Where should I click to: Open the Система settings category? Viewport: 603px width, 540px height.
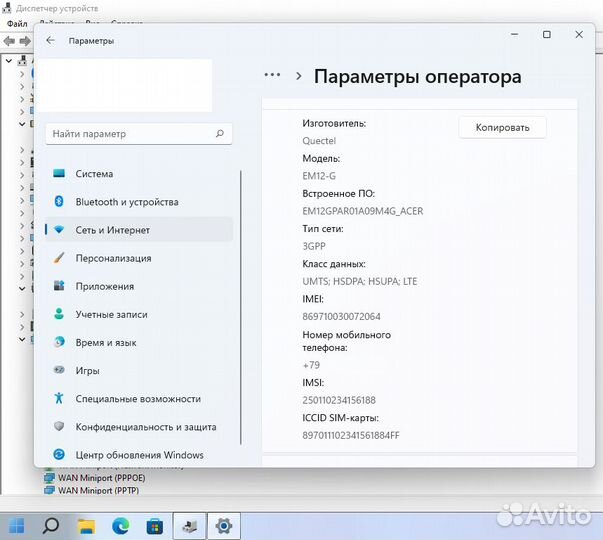tap(94, 174)
